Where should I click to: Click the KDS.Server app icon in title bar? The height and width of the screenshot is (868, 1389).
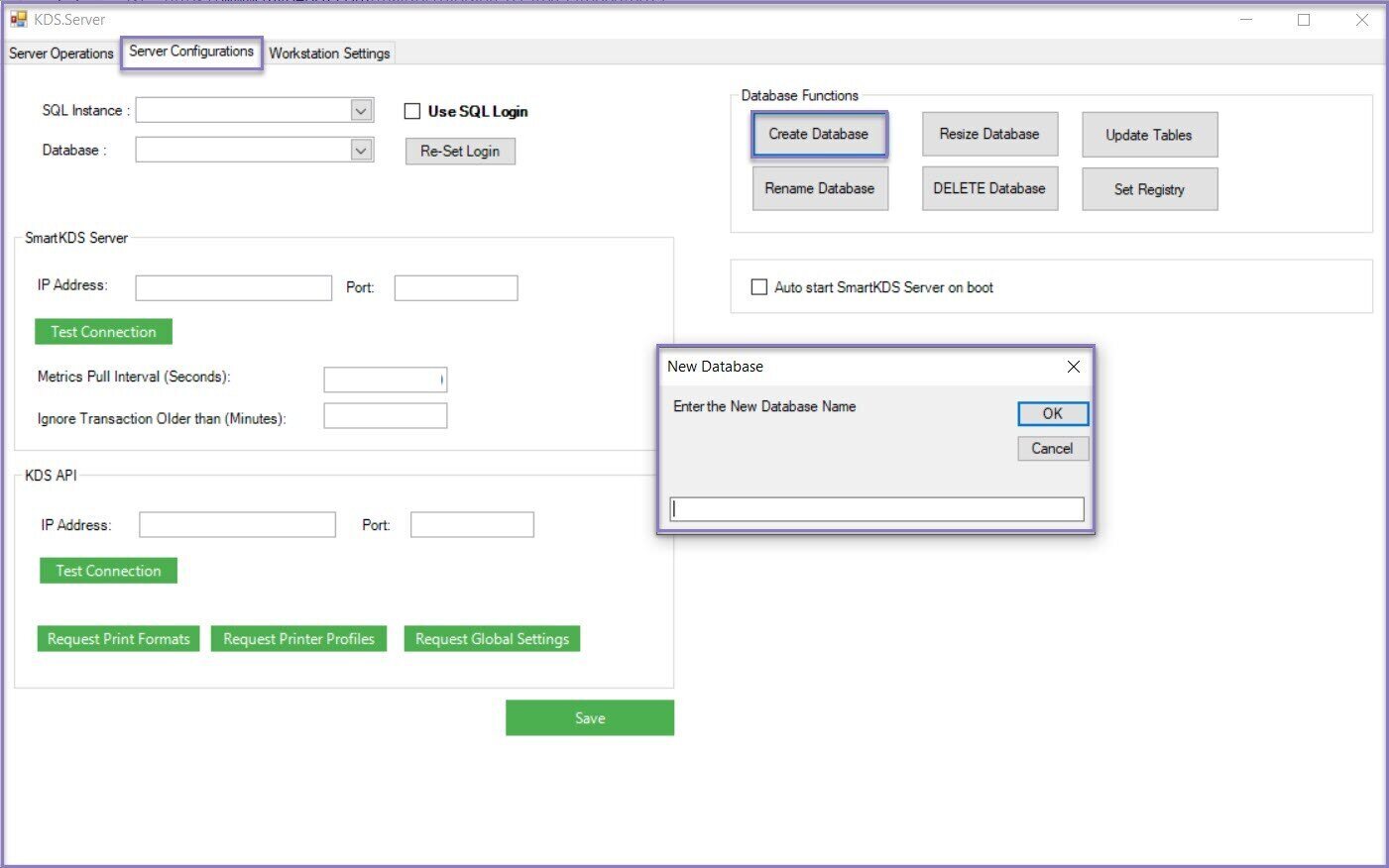pyautogui.click(x=18, y=19)
